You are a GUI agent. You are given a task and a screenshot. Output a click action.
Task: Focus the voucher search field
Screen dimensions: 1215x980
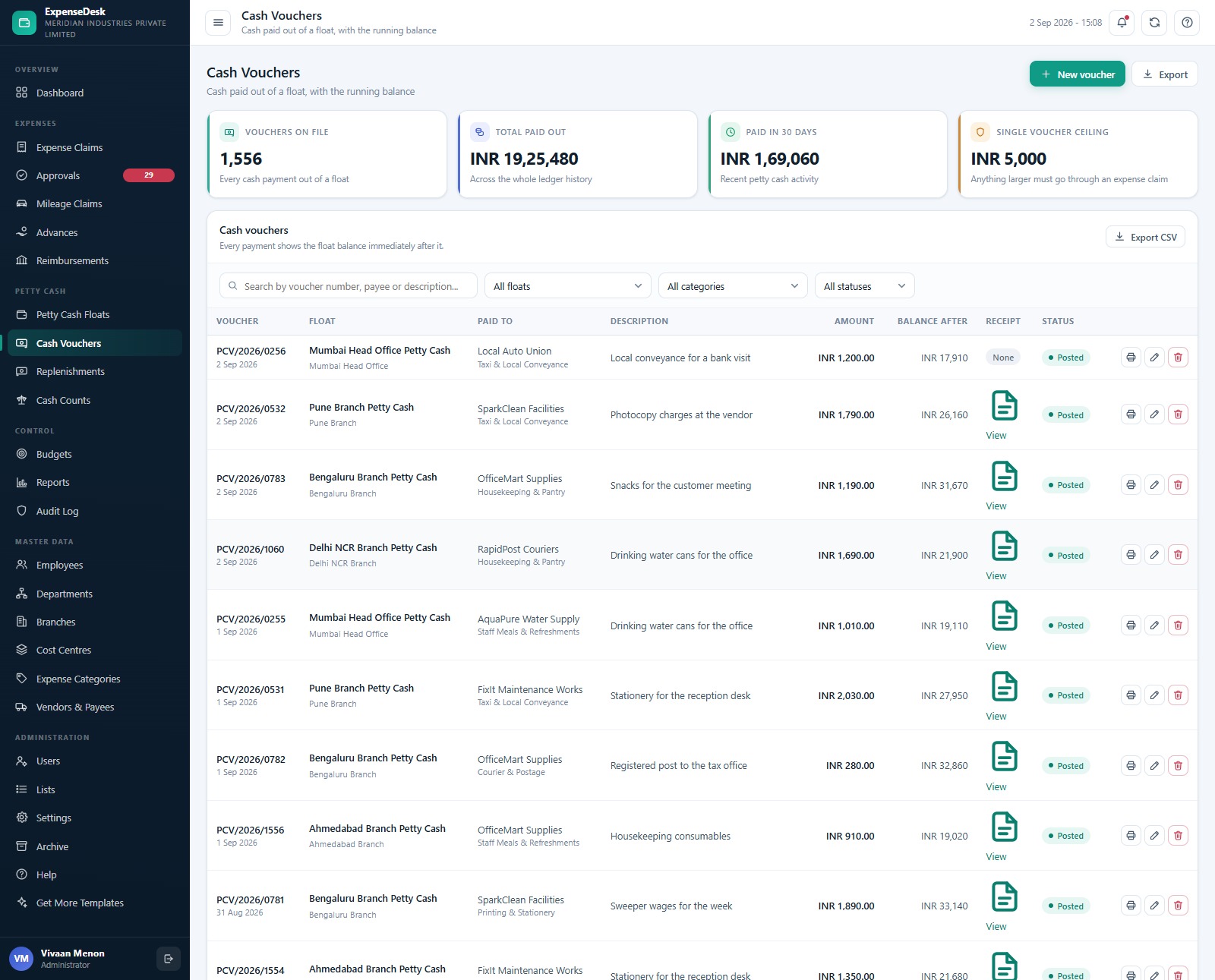[x=349, y=286]
